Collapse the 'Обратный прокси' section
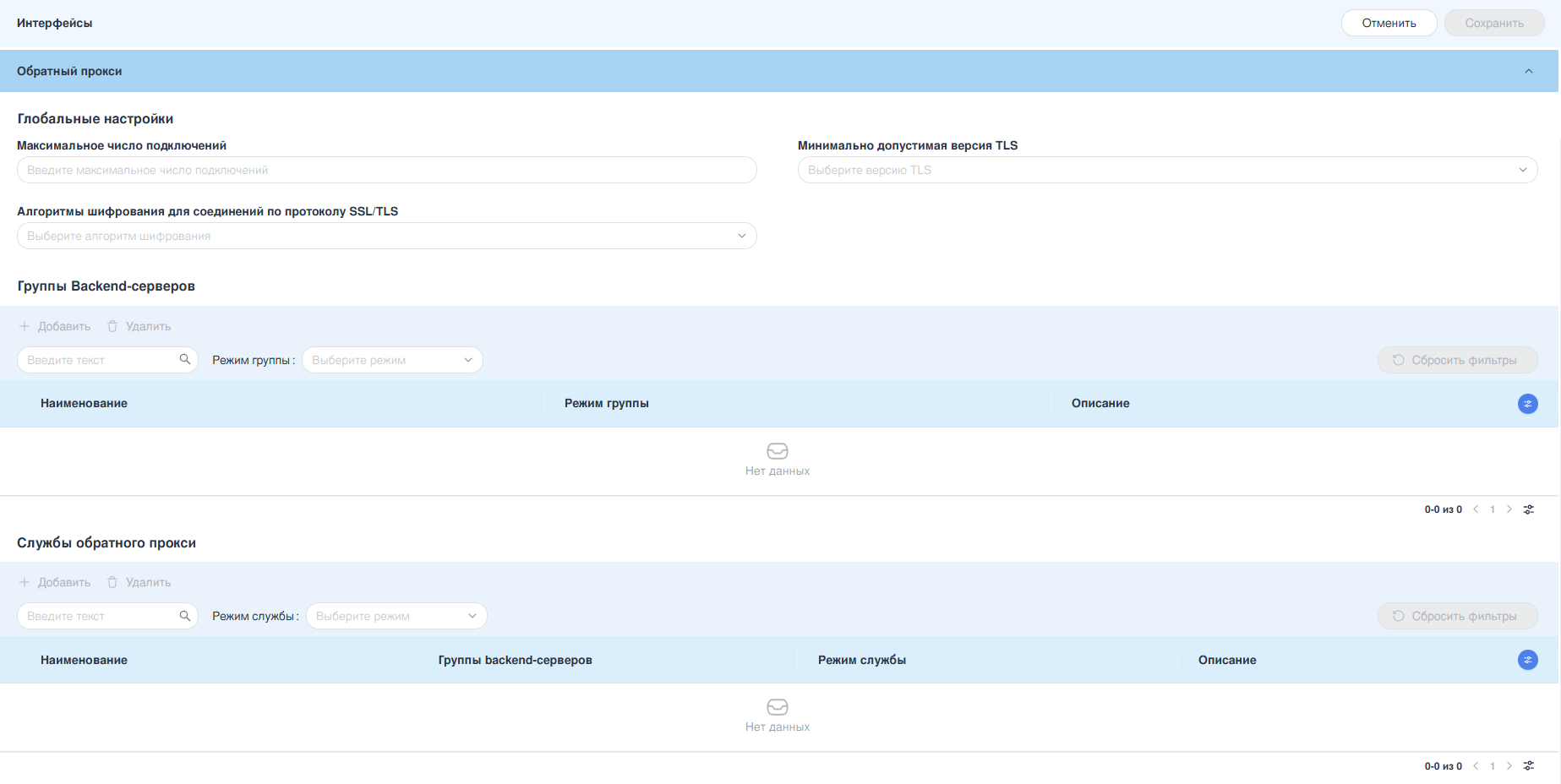Screen dimensions: 1561x784 [x=1528, y=71]
